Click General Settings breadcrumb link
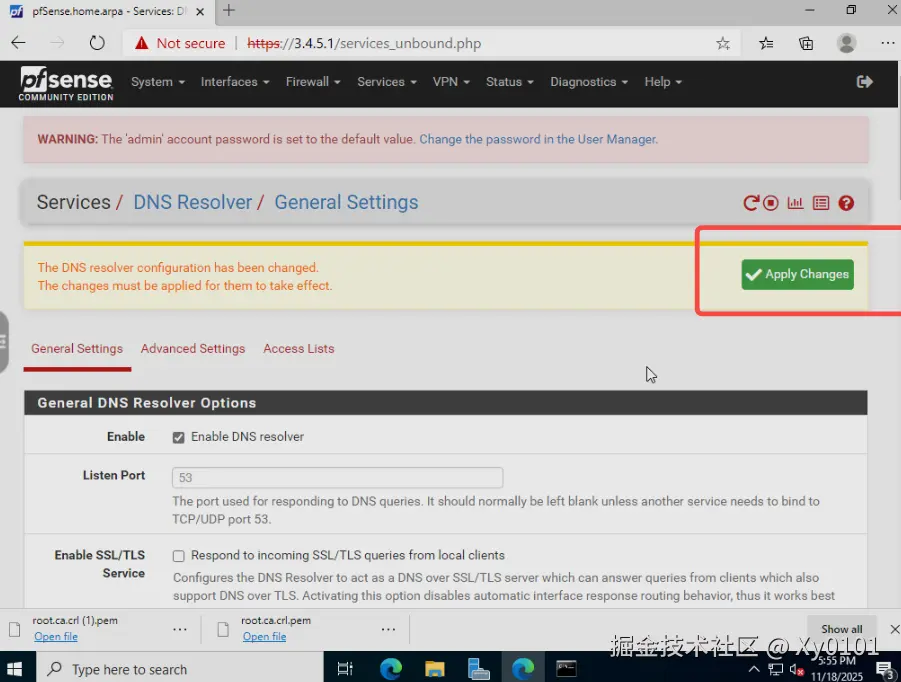 346,202
